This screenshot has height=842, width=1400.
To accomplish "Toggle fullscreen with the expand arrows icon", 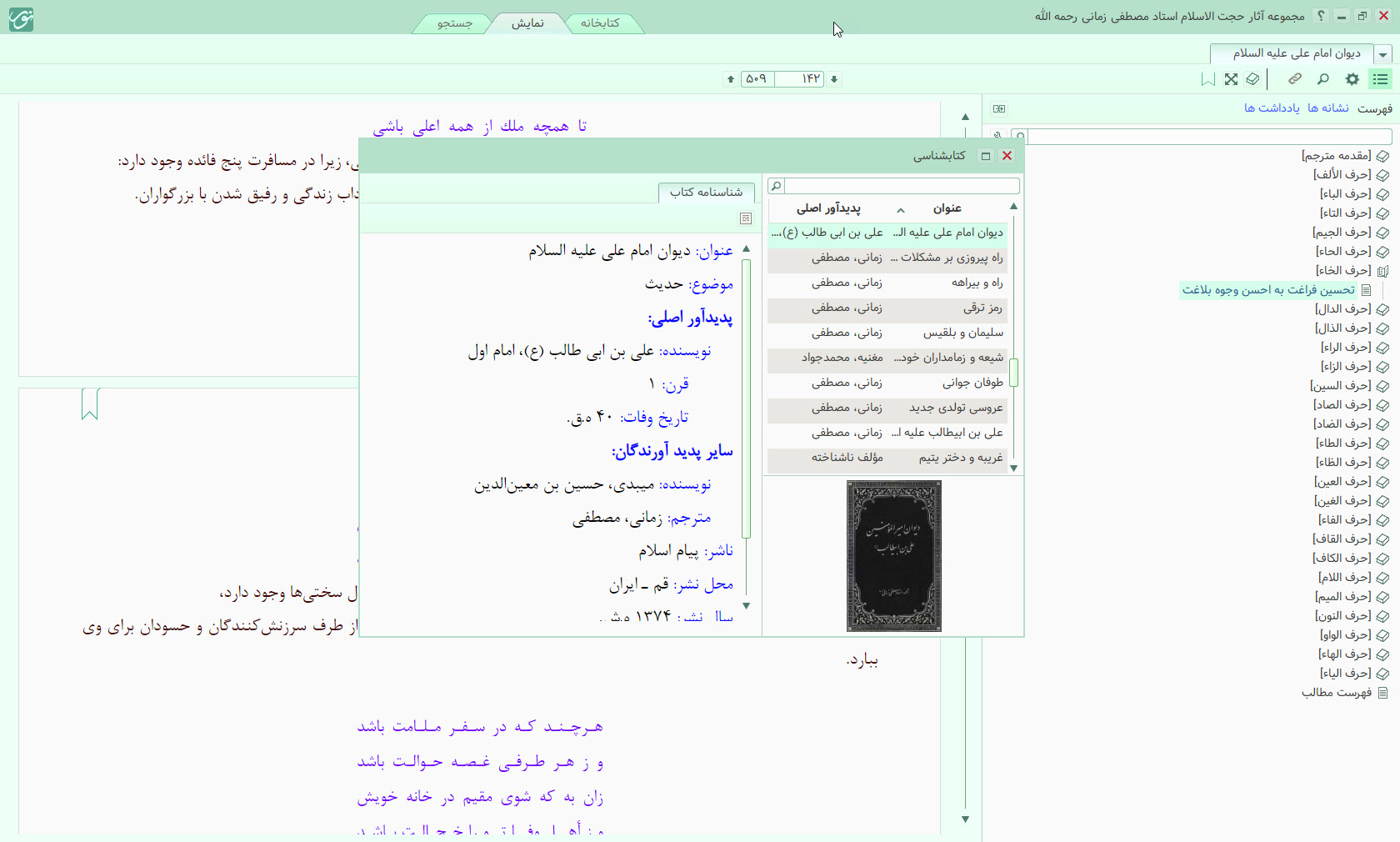I will click(1231, 79).
